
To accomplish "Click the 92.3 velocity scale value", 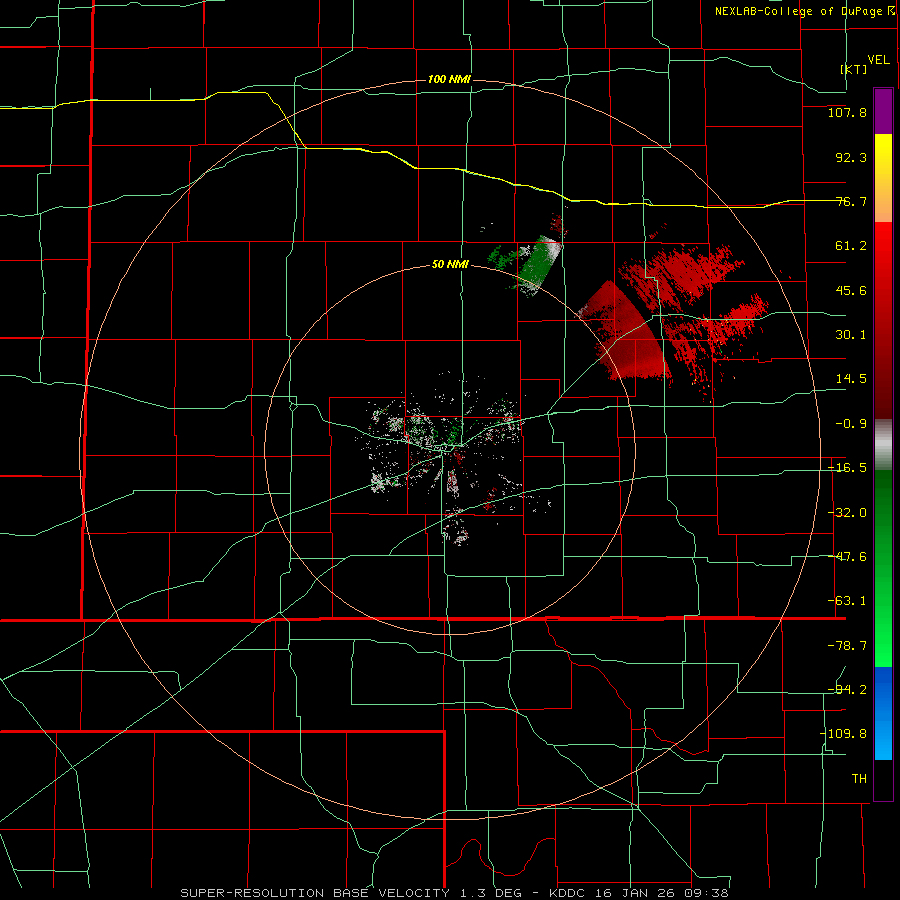I will [851, 157].
